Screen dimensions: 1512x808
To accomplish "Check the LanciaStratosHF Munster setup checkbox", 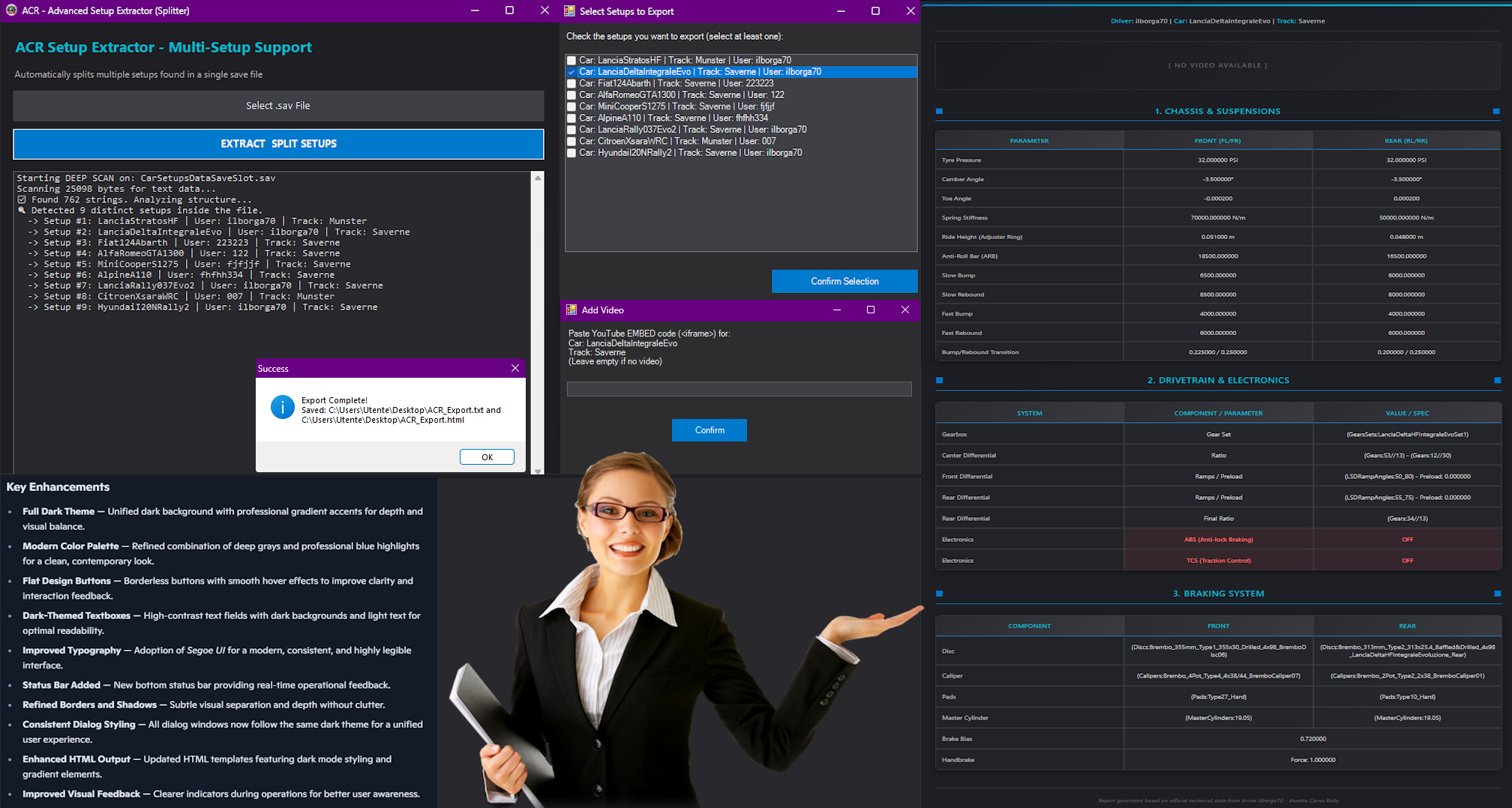I will 571,61.
